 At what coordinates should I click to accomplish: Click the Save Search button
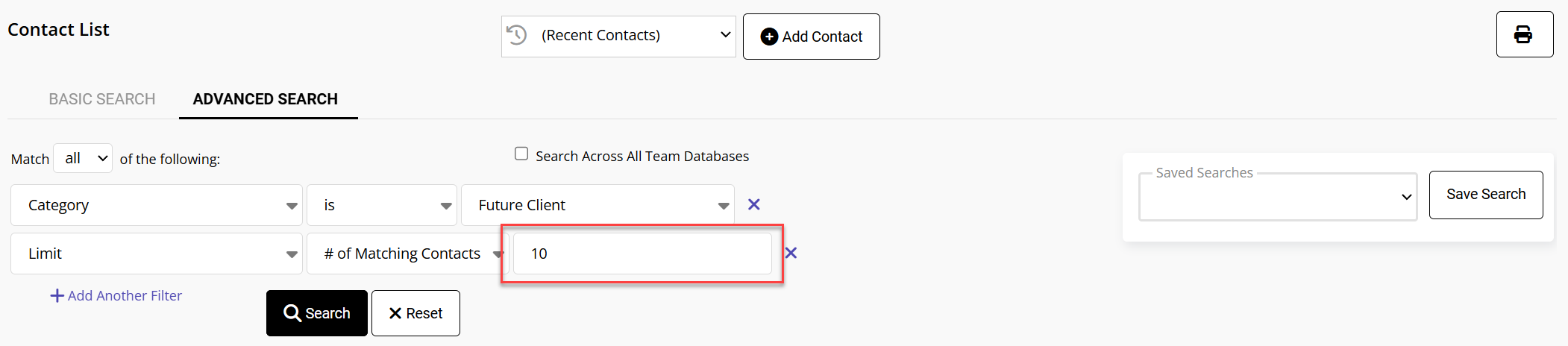[x=1486, y=195]
